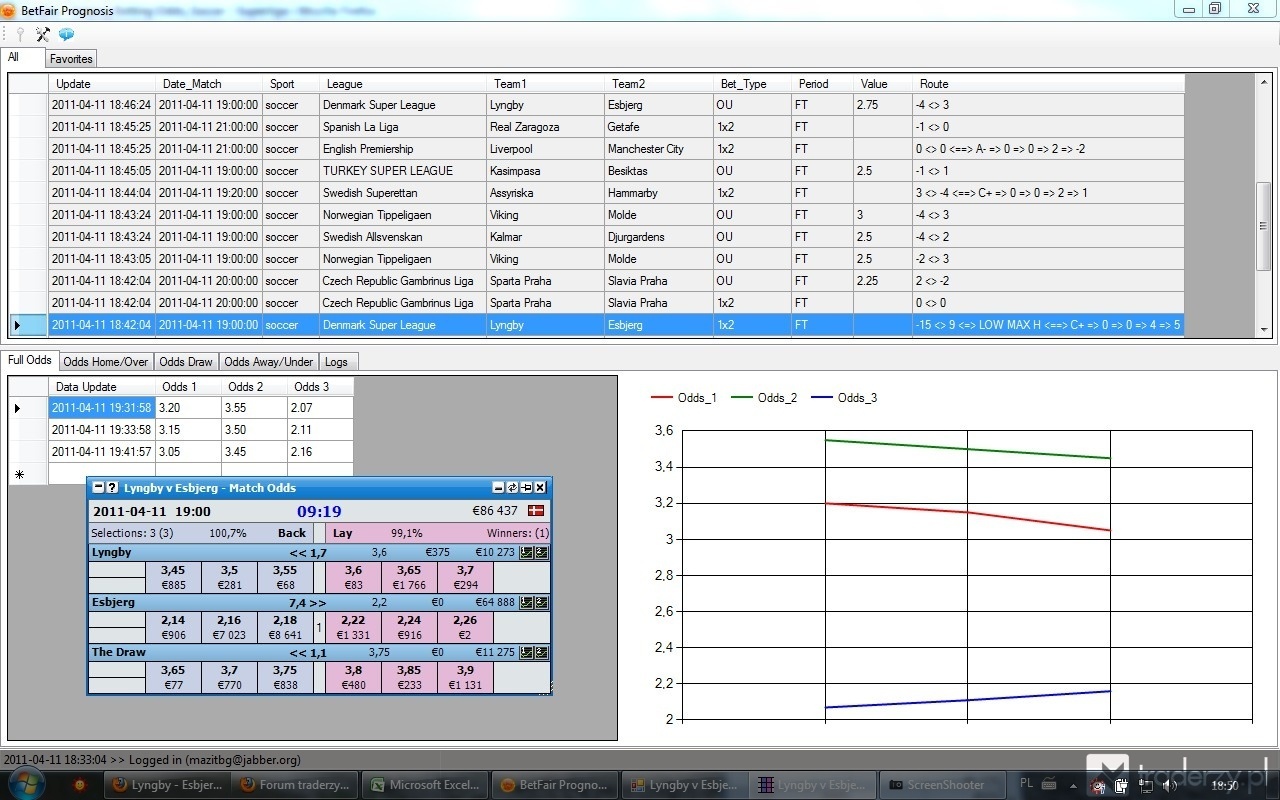Click the volume icon in system tray
The image size is (1280, 800).
1169,786
